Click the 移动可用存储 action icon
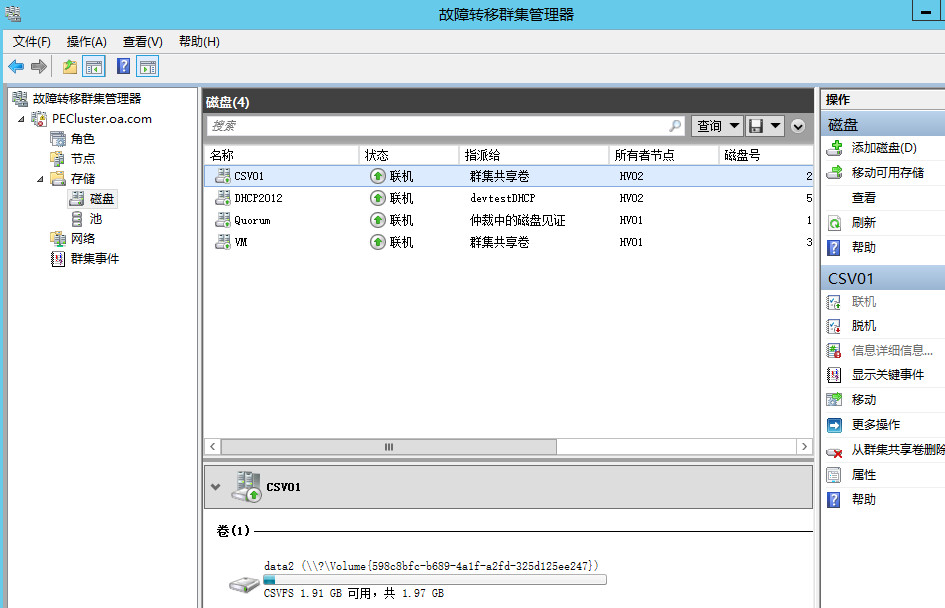The height and width of the screenshot is (608, 945). pyautogui.click(x=835, y=173)
